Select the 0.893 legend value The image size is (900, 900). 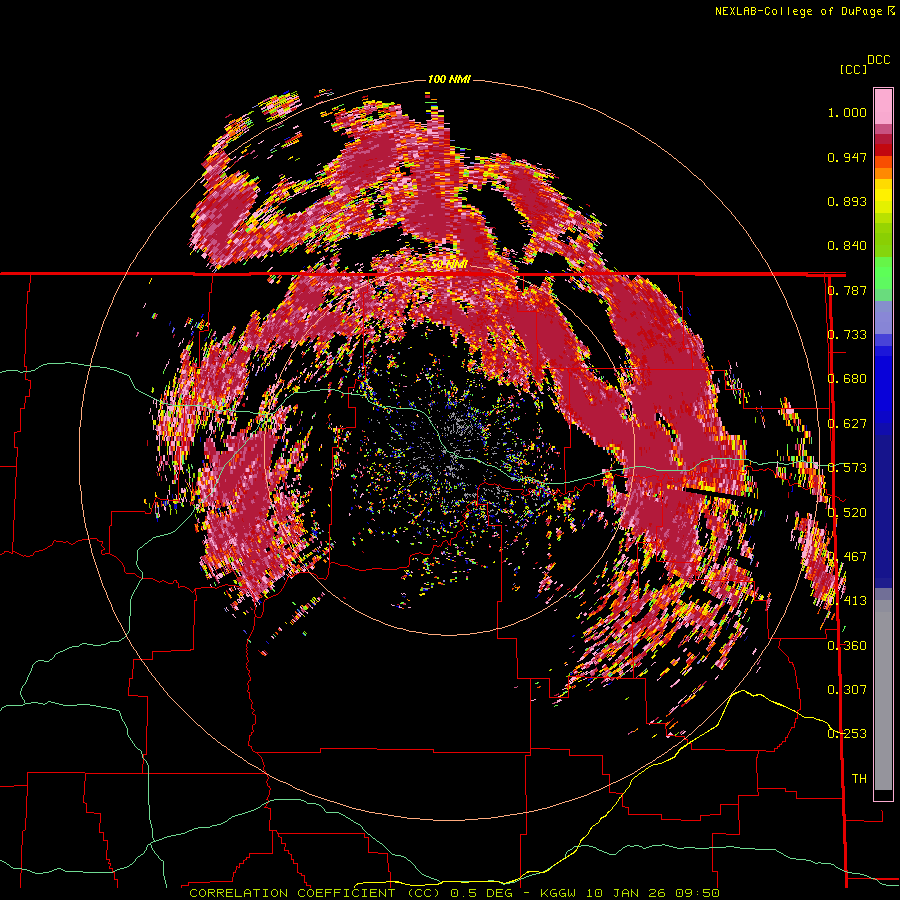point(847,201)
